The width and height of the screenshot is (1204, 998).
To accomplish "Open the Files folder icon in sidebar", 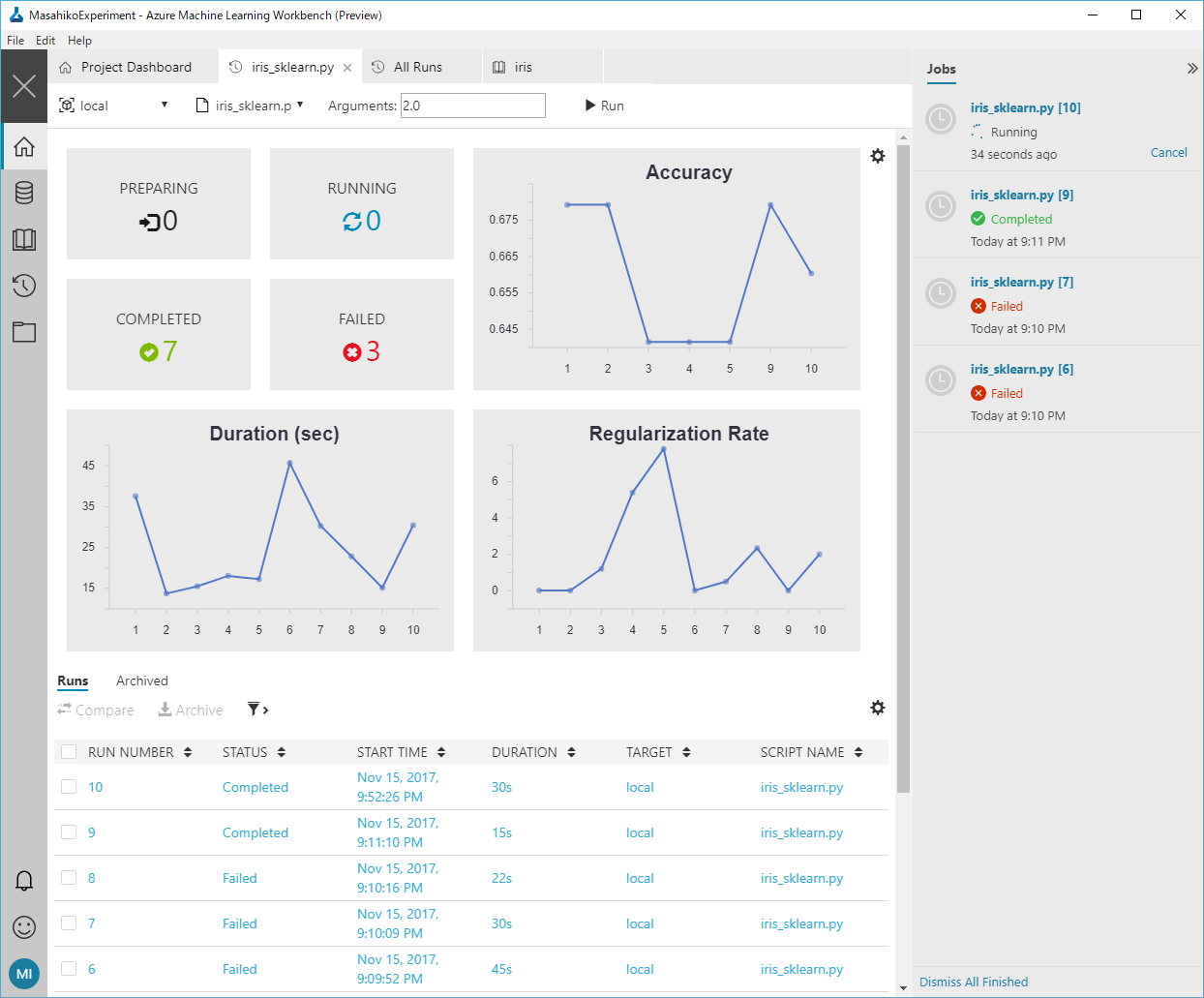I will (x=24, y=332).
